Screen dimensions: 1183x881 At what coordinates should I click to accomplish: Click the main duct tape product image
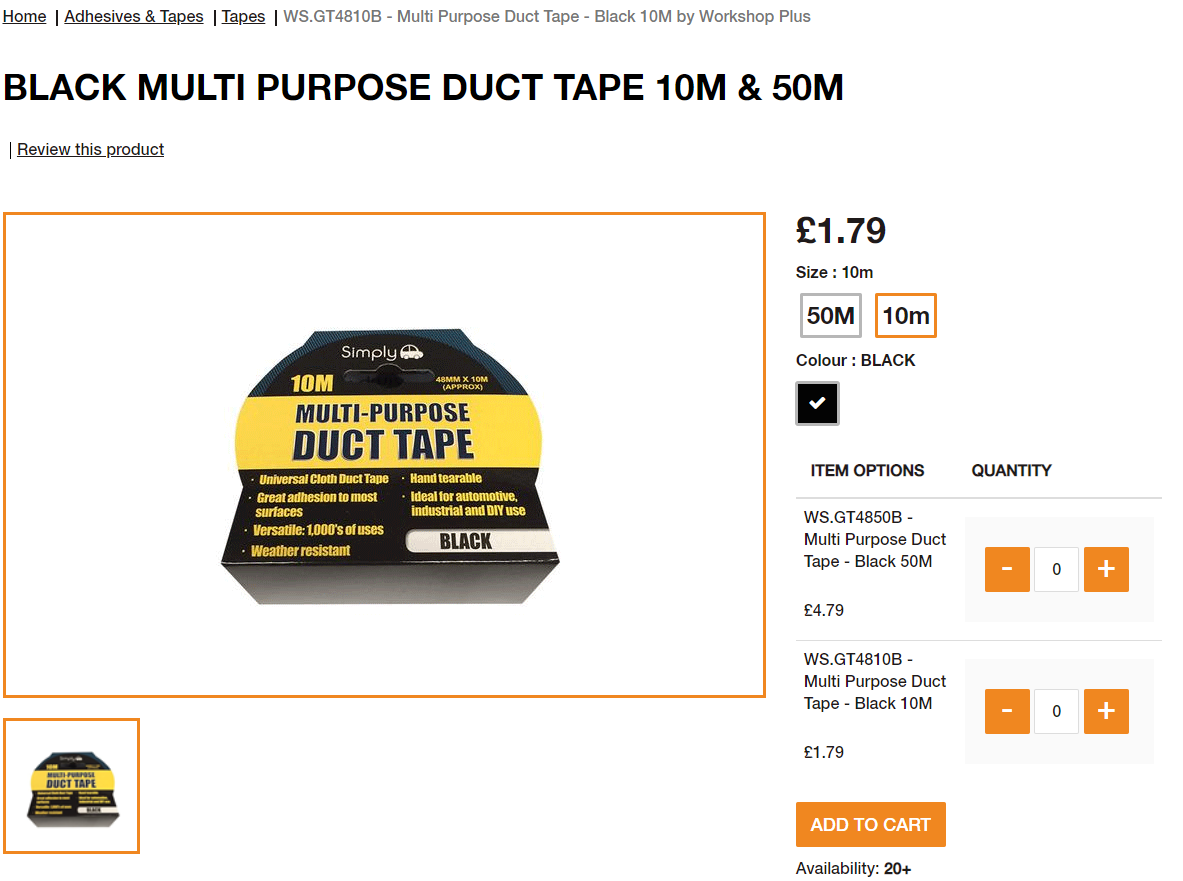point(385,455)
